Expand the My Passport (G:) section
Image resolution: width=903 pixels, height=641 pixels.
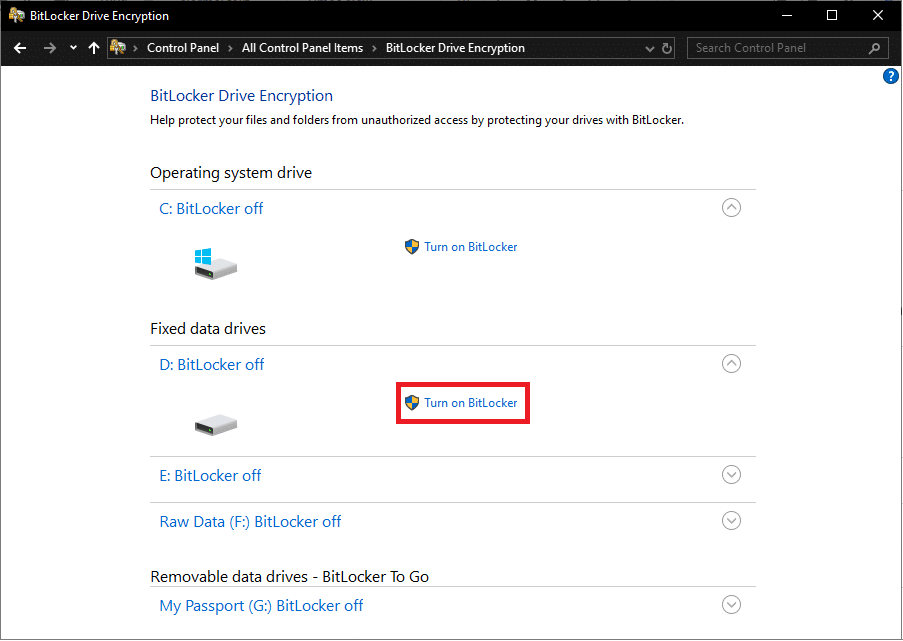coord(731,604)
